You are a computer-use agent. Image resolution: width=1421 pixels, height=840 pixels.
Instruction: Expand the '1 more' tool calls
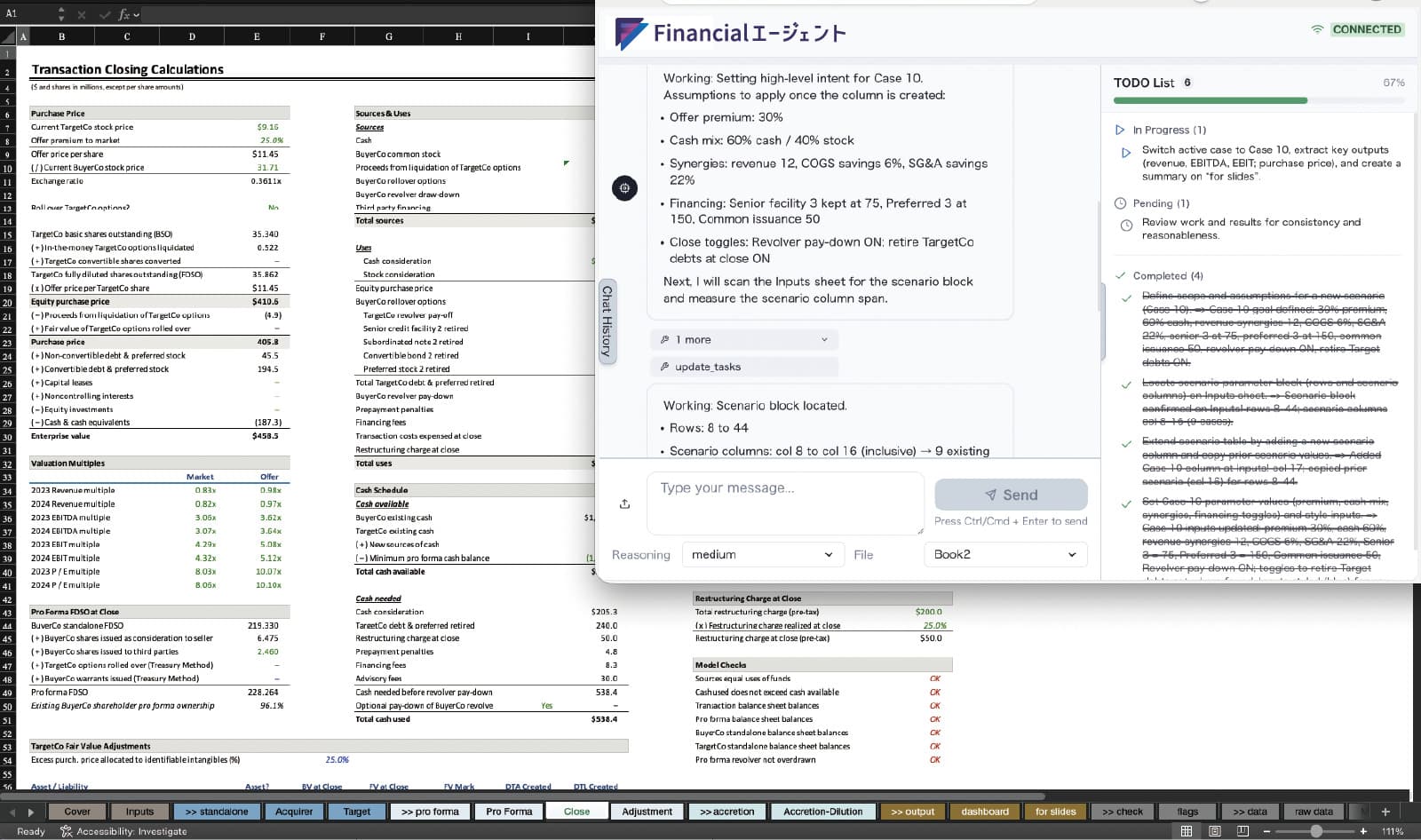[744, 339]
